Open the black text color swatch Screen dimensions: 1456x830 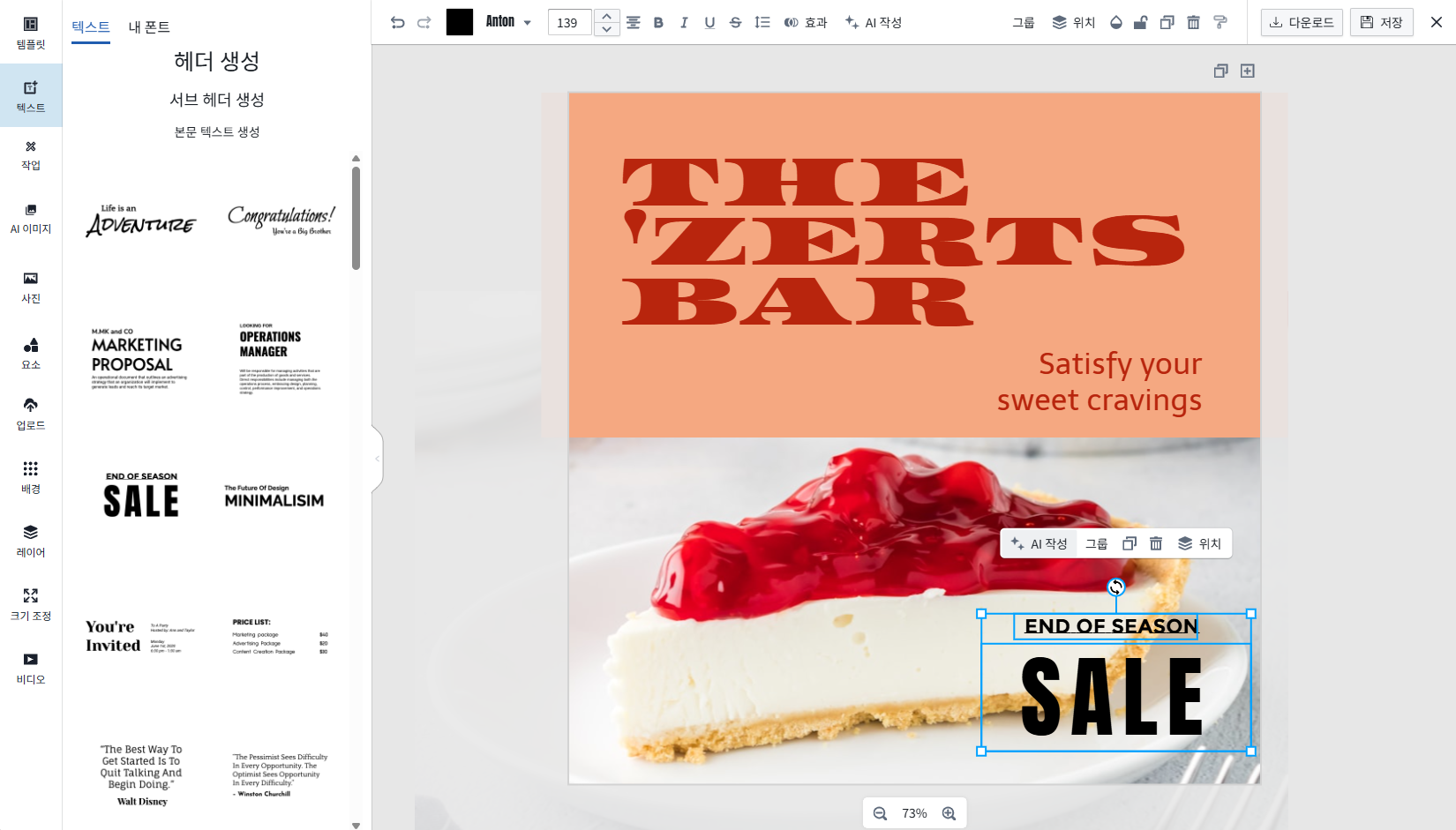[x=459, y=23]
